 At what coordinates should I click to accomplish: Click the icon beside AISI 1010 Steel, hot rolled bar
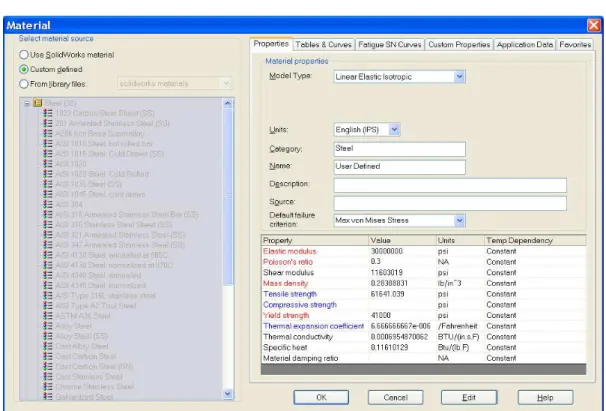48,143
